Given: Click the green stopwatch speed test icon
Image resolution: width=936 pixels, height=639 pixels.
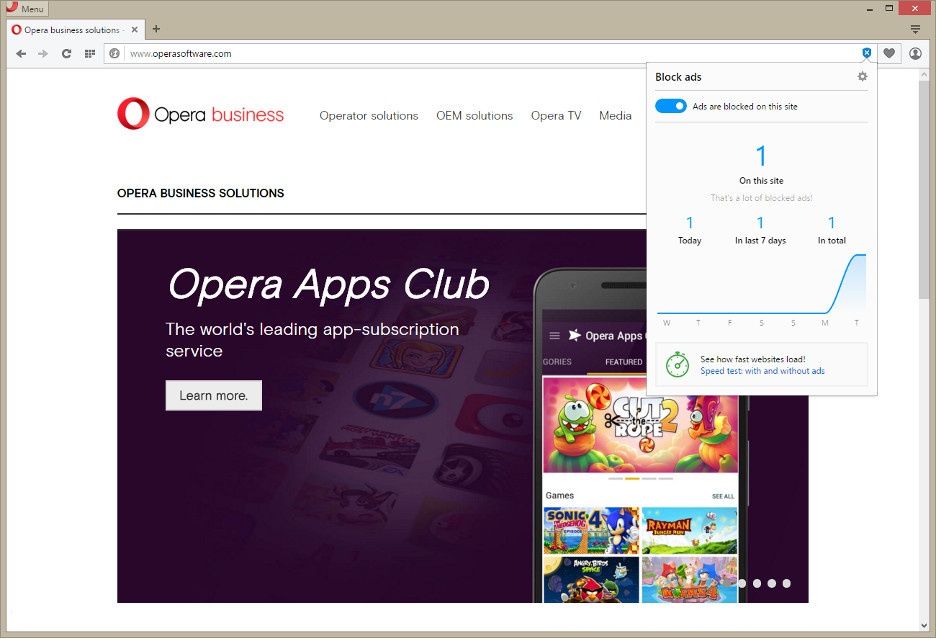Looking at the screenshot, I should click(678, 364).
